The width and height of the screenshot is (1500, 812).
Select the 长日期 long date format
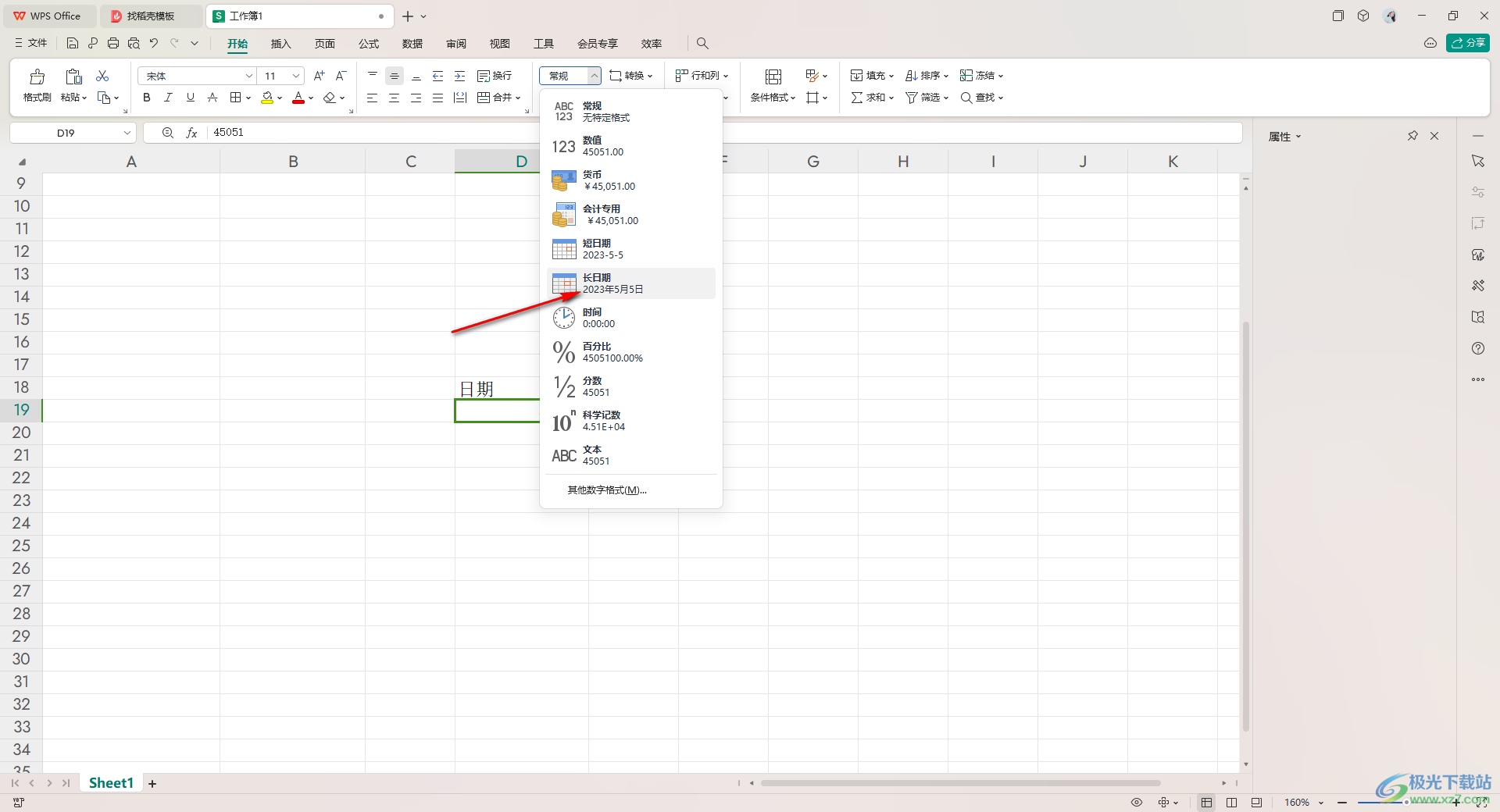point(631,283)
